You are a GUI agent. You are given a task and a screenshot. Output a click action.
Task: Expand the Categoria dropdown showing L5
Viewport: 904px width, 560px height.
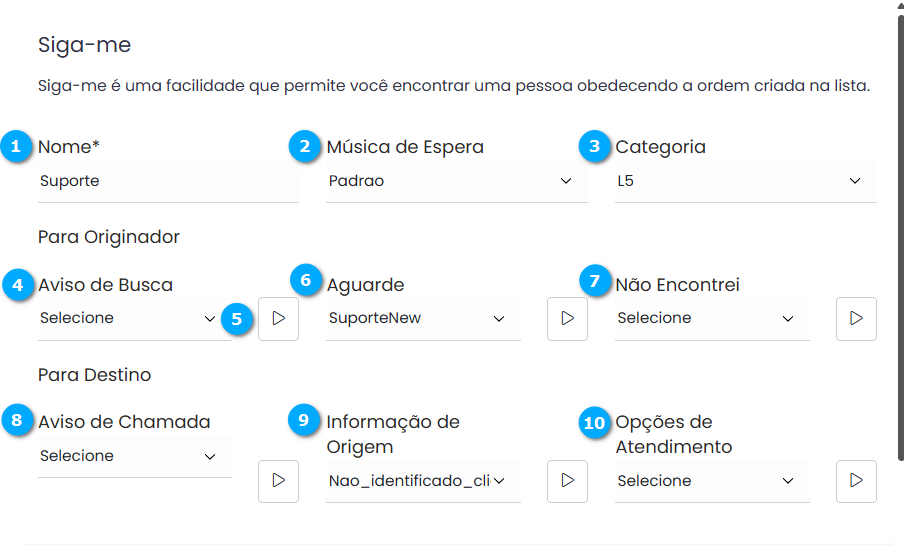(x=745, y=182)
